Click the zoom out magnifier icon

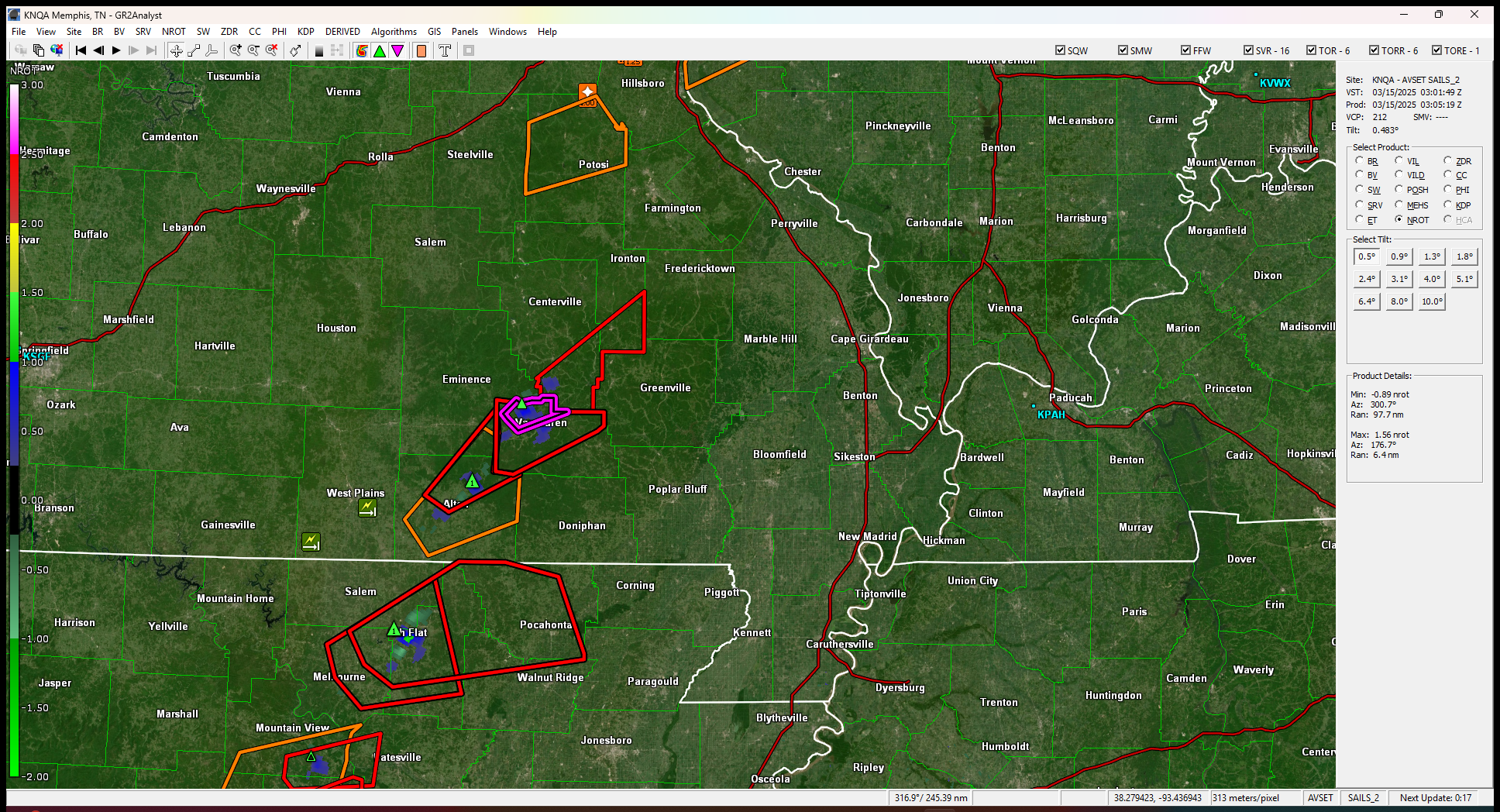point(253,50)
